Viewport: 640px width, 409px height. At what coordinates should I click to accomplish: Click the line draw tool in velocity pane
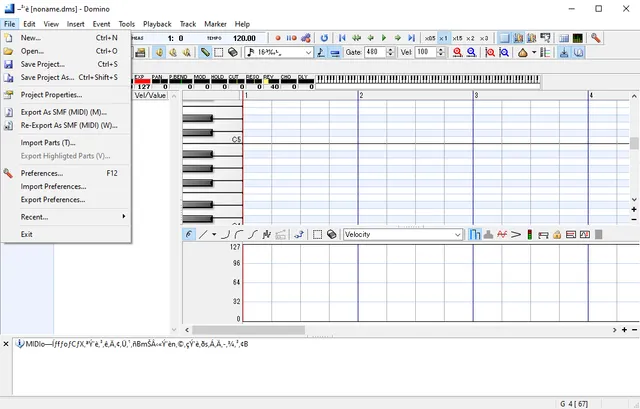click(203, 234)
